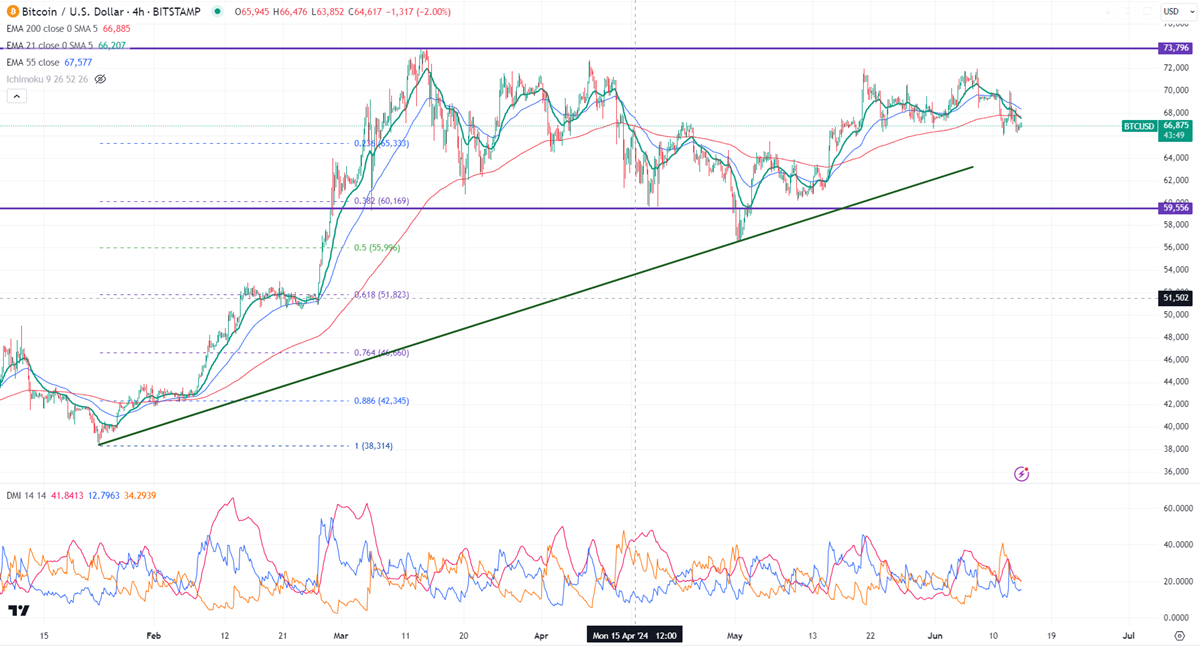The image size is (1201, 648).
Task: Click the 36,000 price axis label
Action: (x=1175, y=471)
